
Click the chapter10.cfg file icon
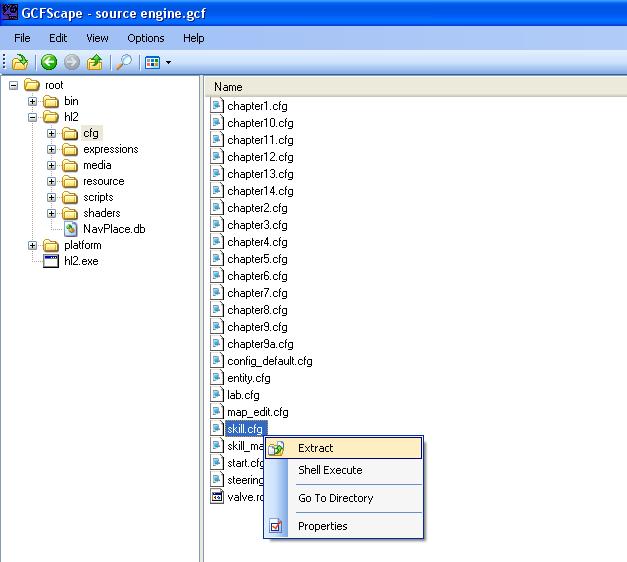[217, 123]
